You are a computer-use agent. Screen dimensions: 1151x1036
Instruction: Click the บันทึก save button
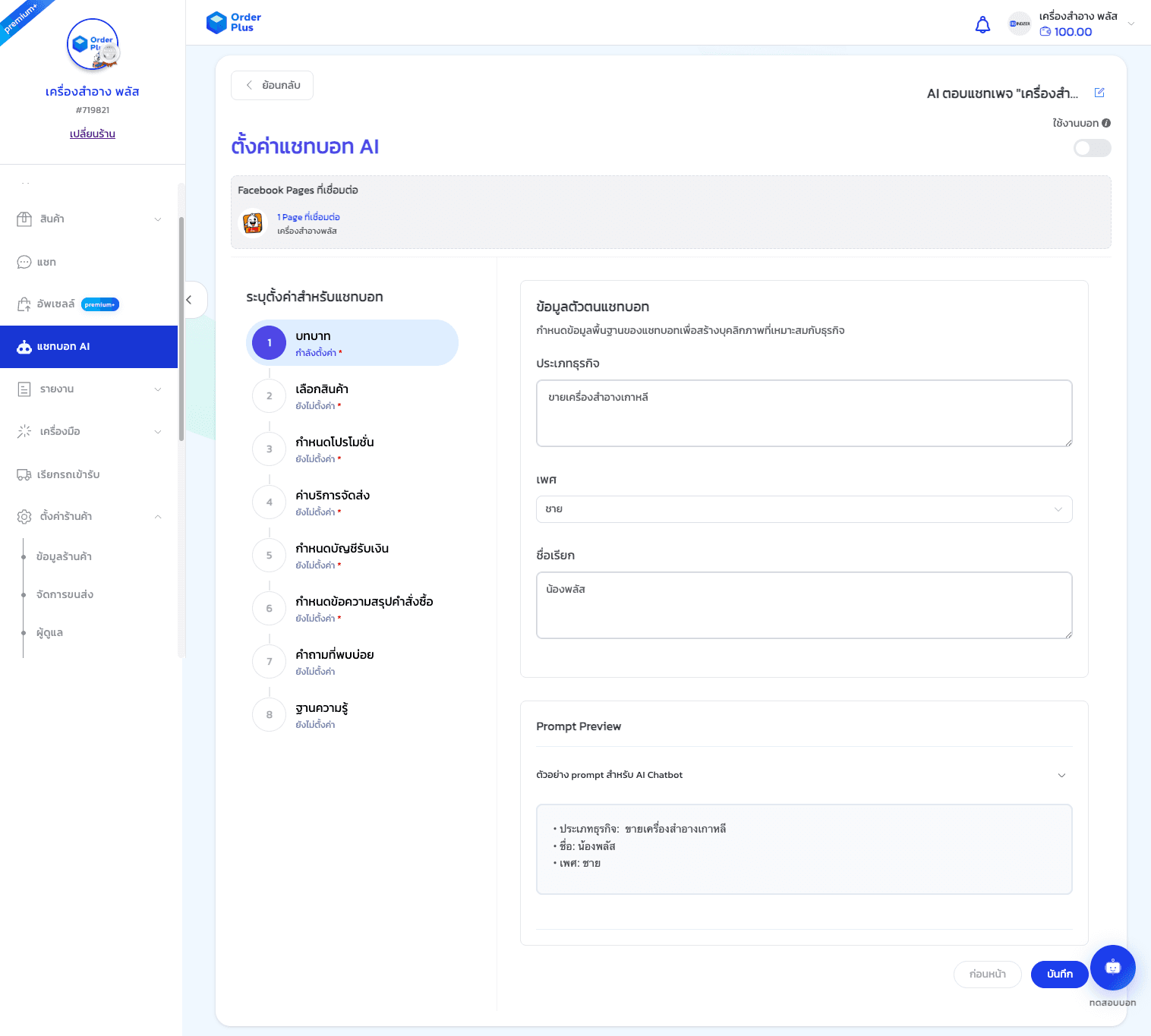[1059, 974]
